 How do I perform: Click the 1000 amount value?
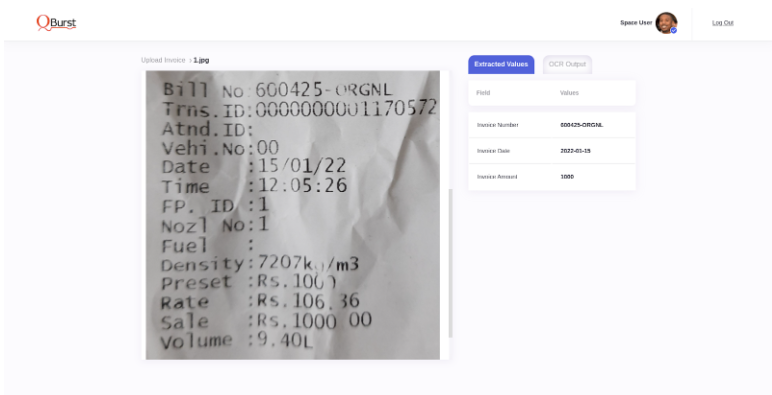(567, 177)
